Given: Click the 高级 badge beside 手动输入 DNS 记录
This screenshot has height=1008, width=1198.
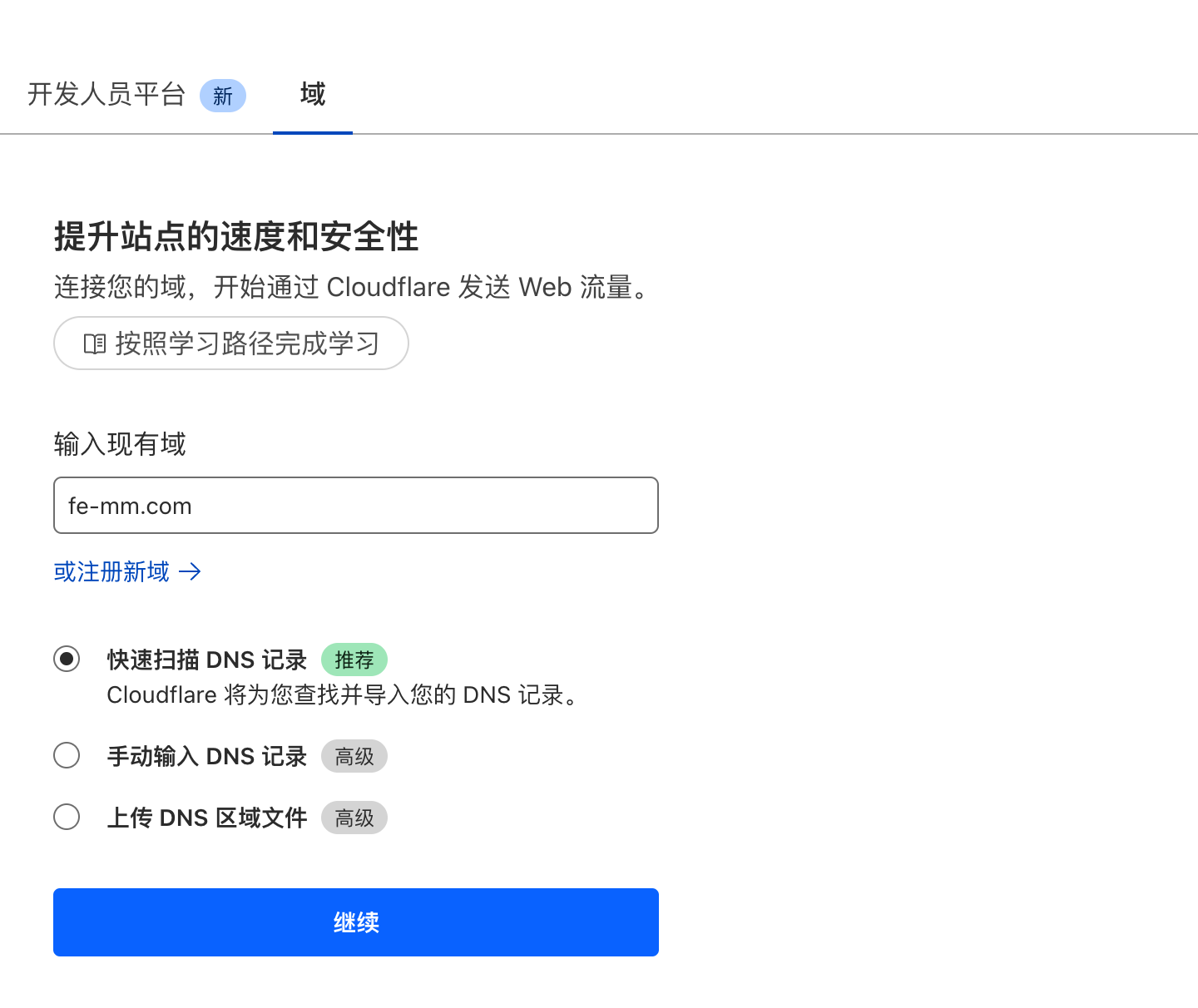Looking at the screenshot, I should 354,756.
